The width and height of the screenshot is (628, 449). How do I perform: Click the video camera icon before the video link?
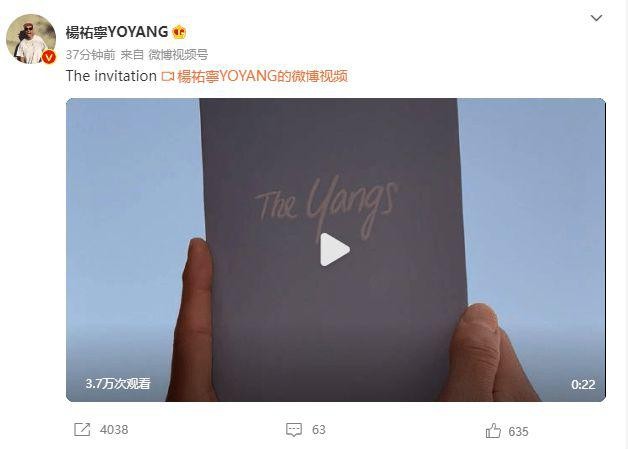168,77
